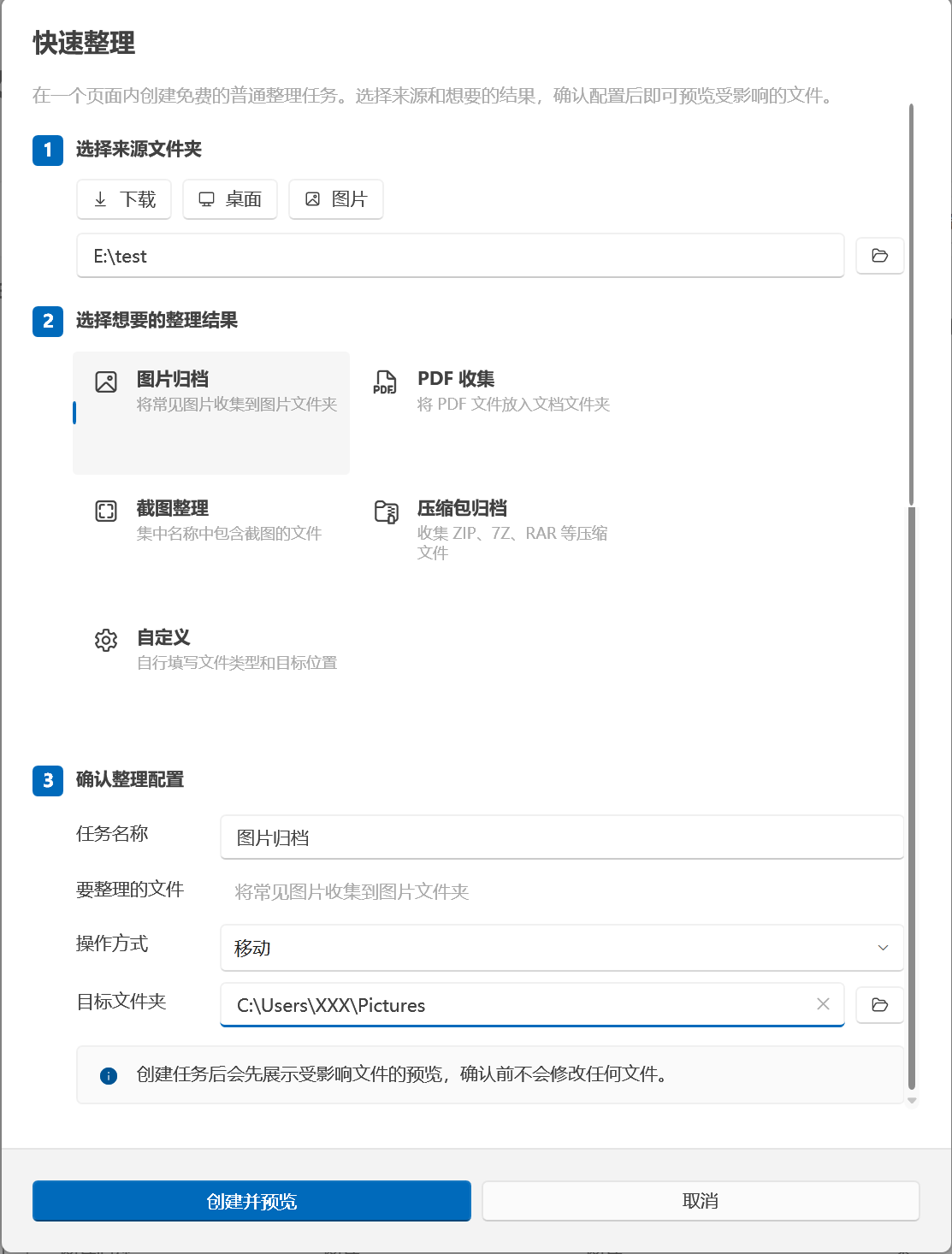Select the 自定义 result option
Screen dimensions: 952x1254
coord(211,671)
